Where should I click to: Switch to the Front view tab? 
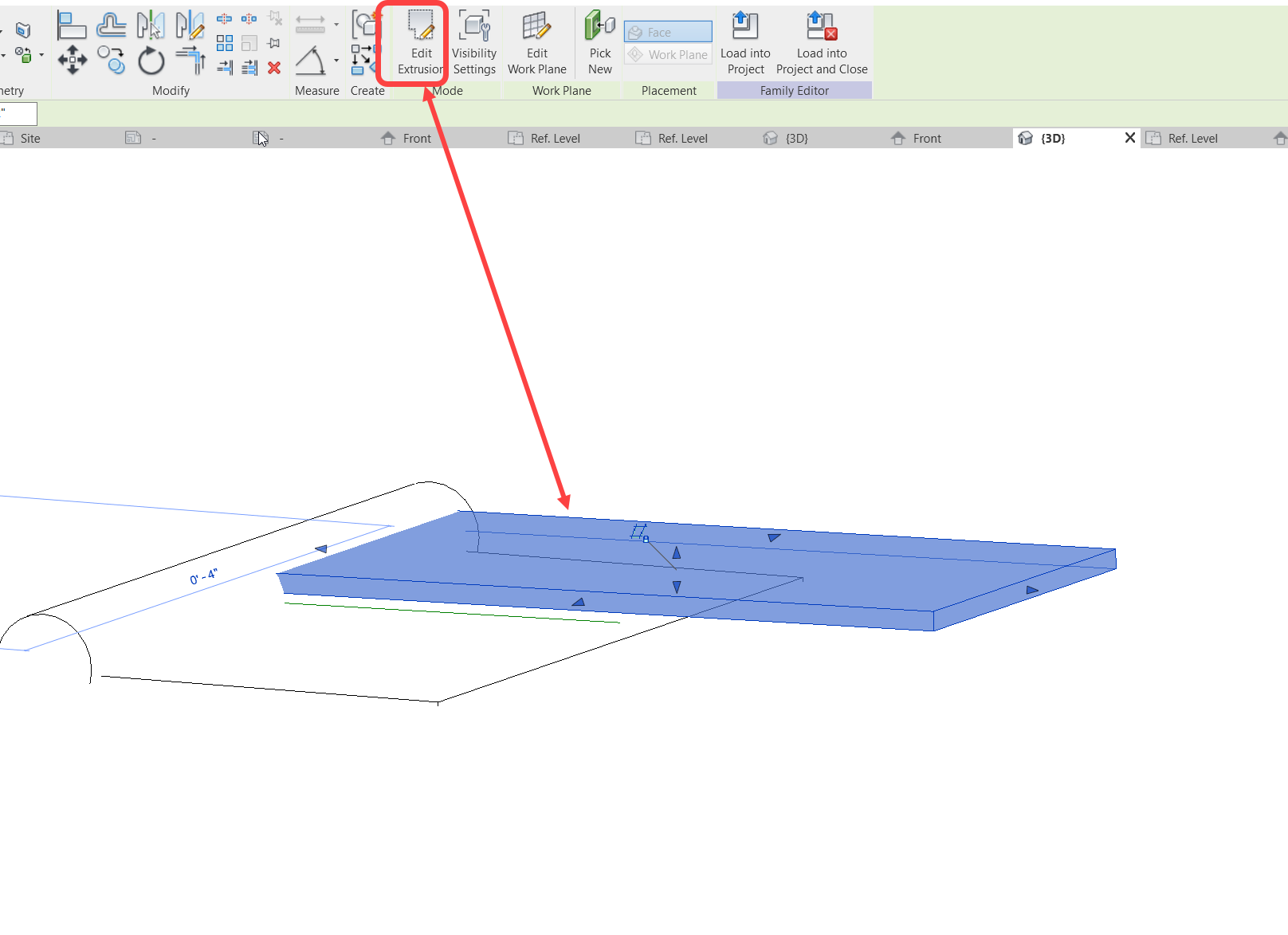(x=406, y=138)
